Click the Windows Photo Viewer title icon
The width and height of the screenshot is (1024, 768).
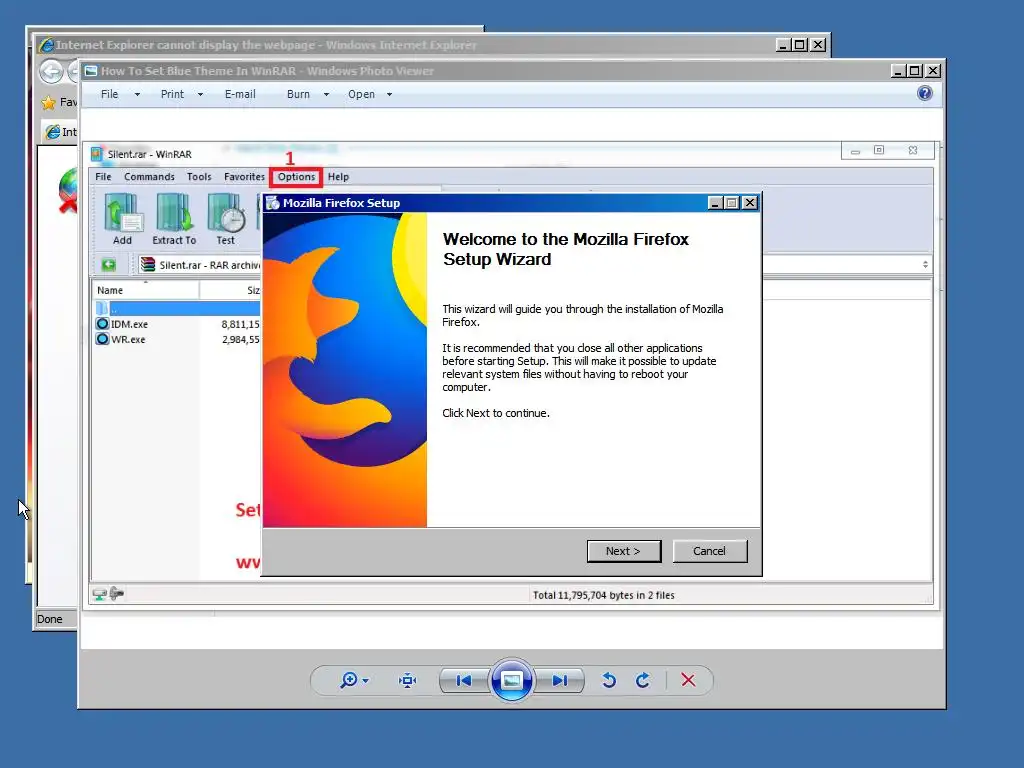pyautogui.click(x=91, y=71)
